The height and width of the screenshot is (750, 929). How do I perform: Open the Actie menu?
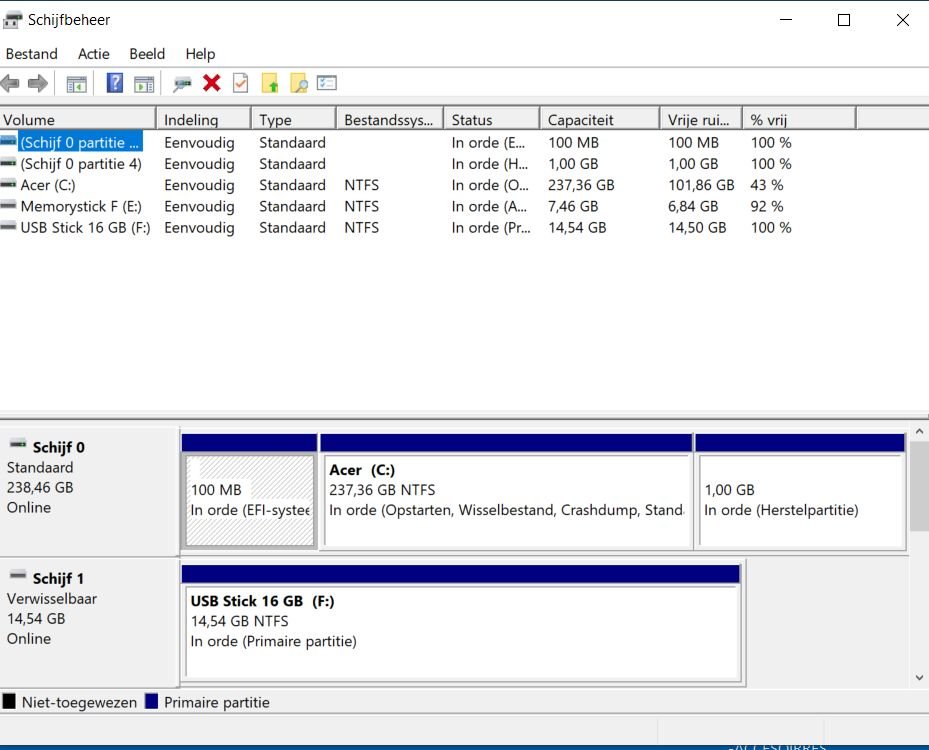tap(94, 54)
